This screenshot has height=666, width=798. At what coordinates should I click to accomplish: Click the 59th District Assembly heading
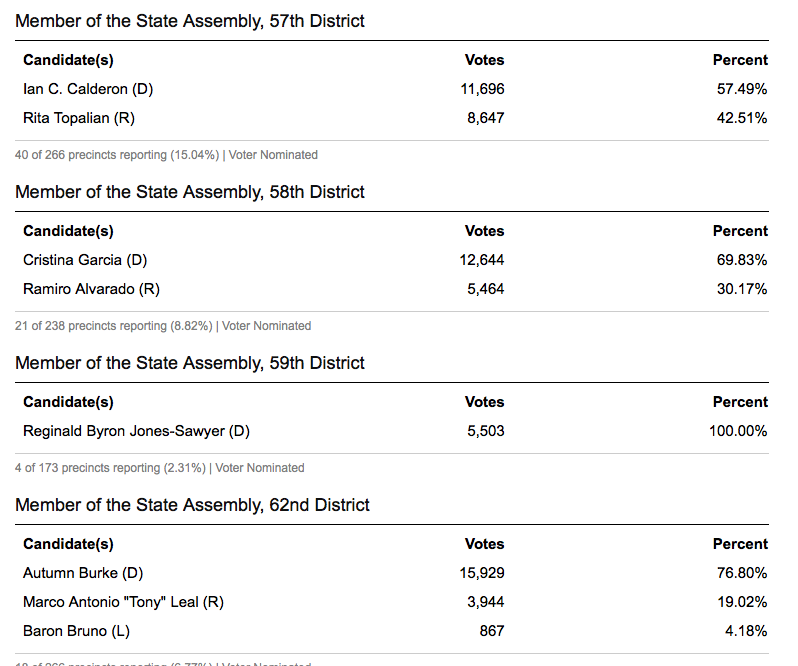(x=190, y=363)
